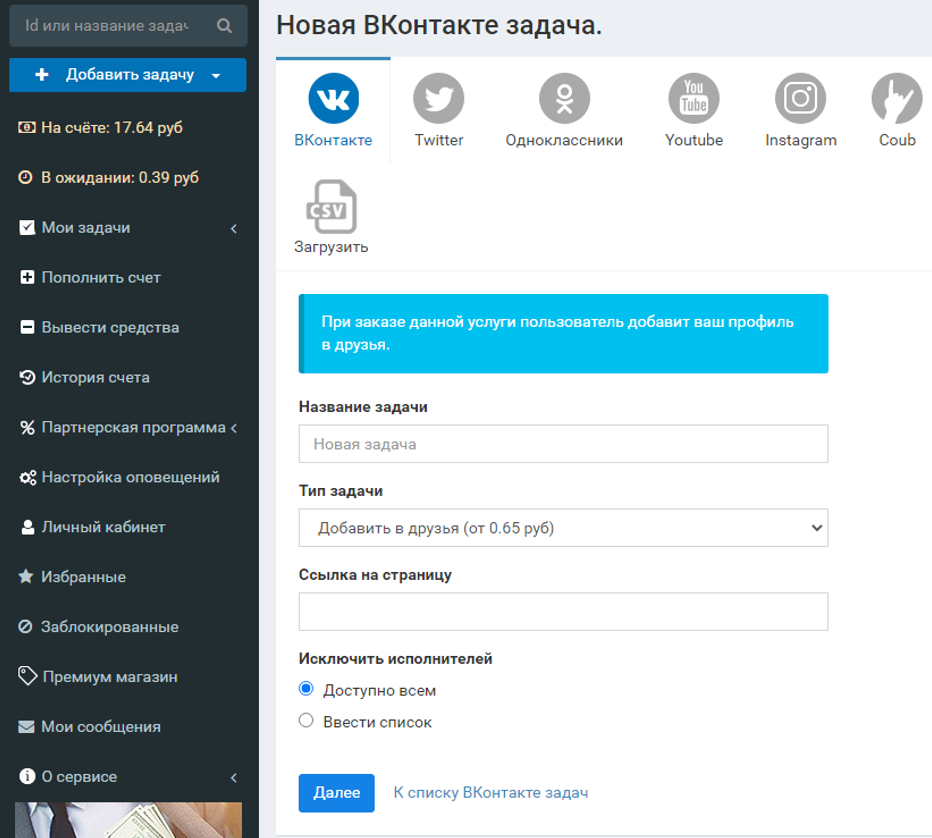Viewport: 932px width, 838px height.
Task: Select the VKontakte network icon
Action: pos(333,98)
